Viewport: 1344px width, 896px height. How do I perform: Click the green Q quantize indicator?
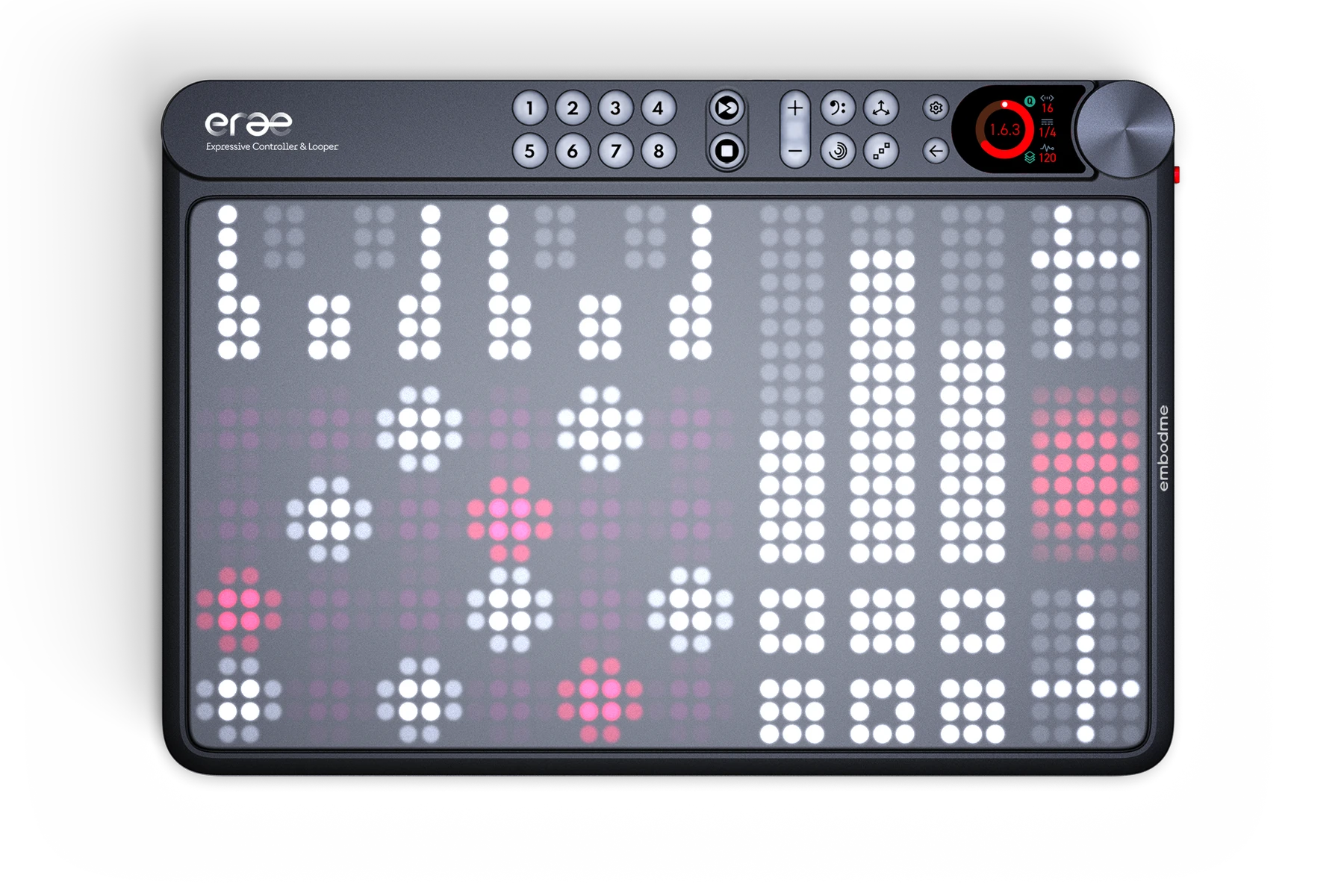[x=1030, y=101]
